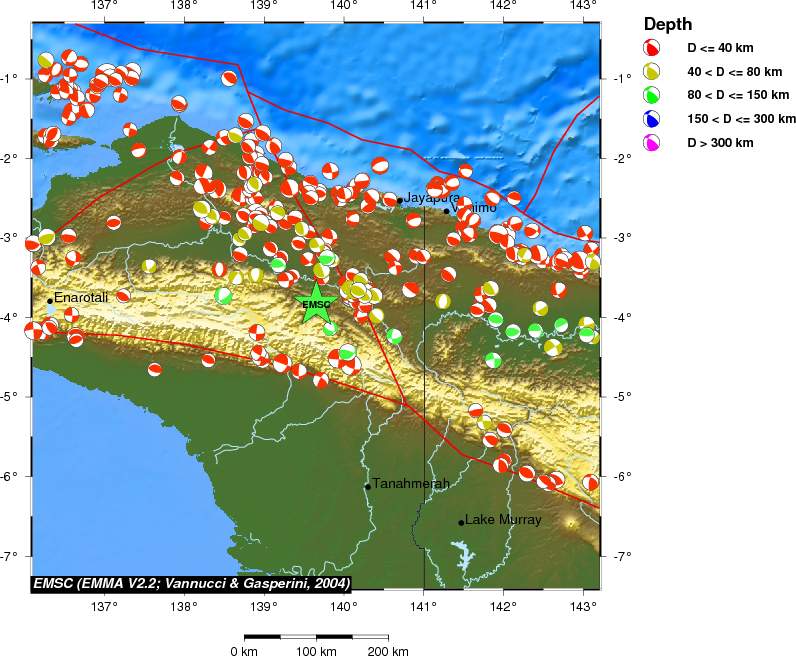Select the green 80–150 km depth legend symbol

coord(651,96)
